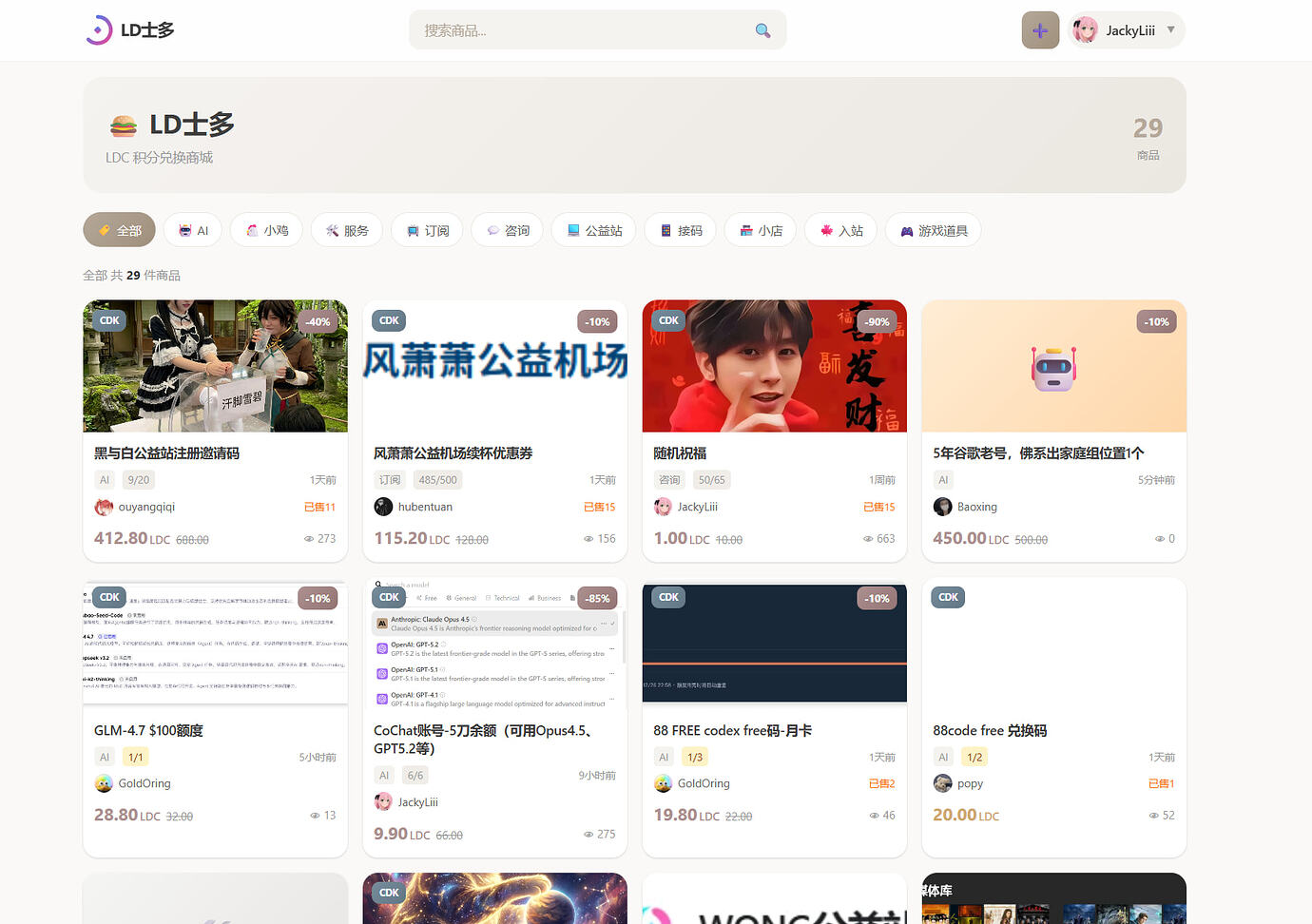Click the robot icon on 5年谷歌老号 card
The image size is (1312, 924).
click(1053, 369)
